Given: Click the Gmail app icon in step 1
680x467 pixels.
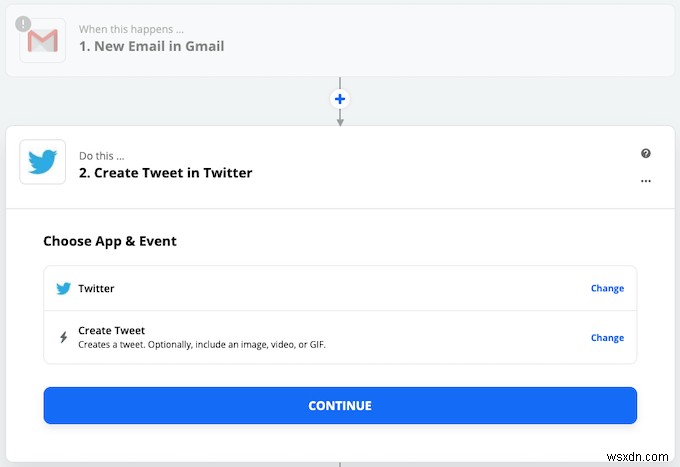Looking at the screenshot, I should [x=43, y=41].
